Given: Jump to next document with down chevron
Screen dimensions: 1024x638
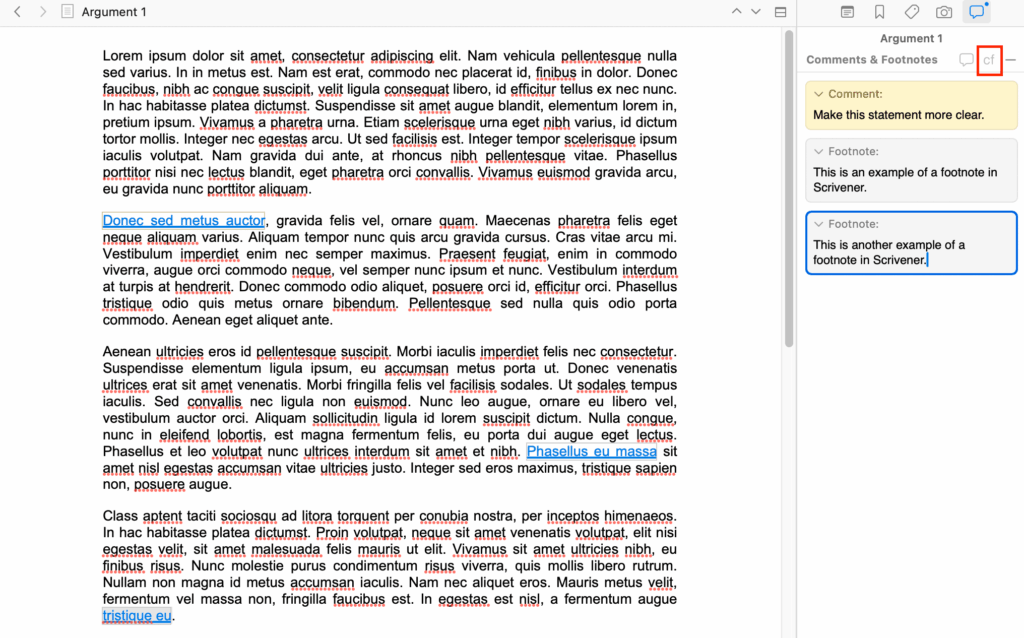Looking at the screenshot, I should pos(756,11).
